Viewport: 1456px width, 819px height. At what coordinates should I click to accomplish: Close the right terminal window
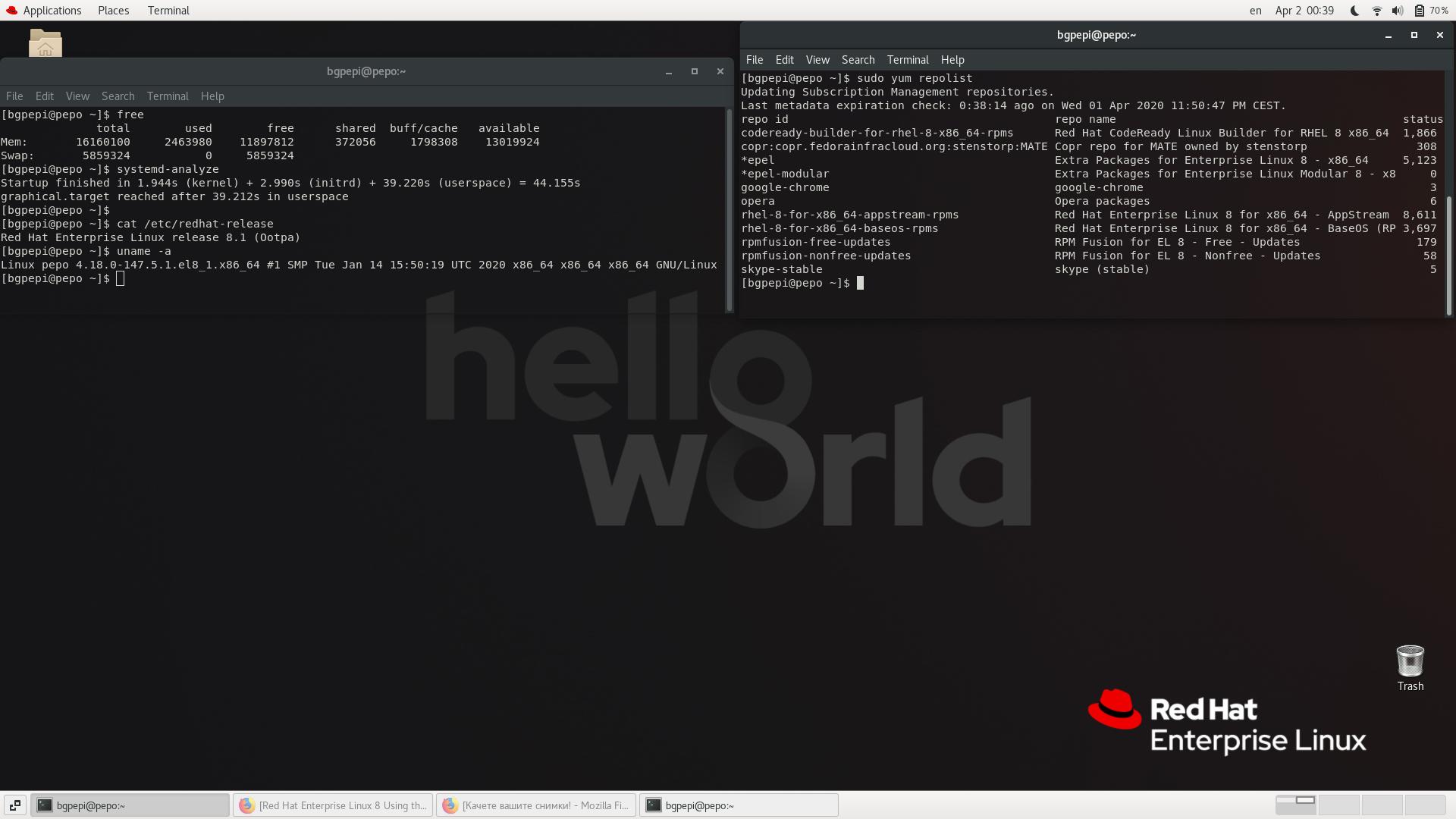point(1439,35)
